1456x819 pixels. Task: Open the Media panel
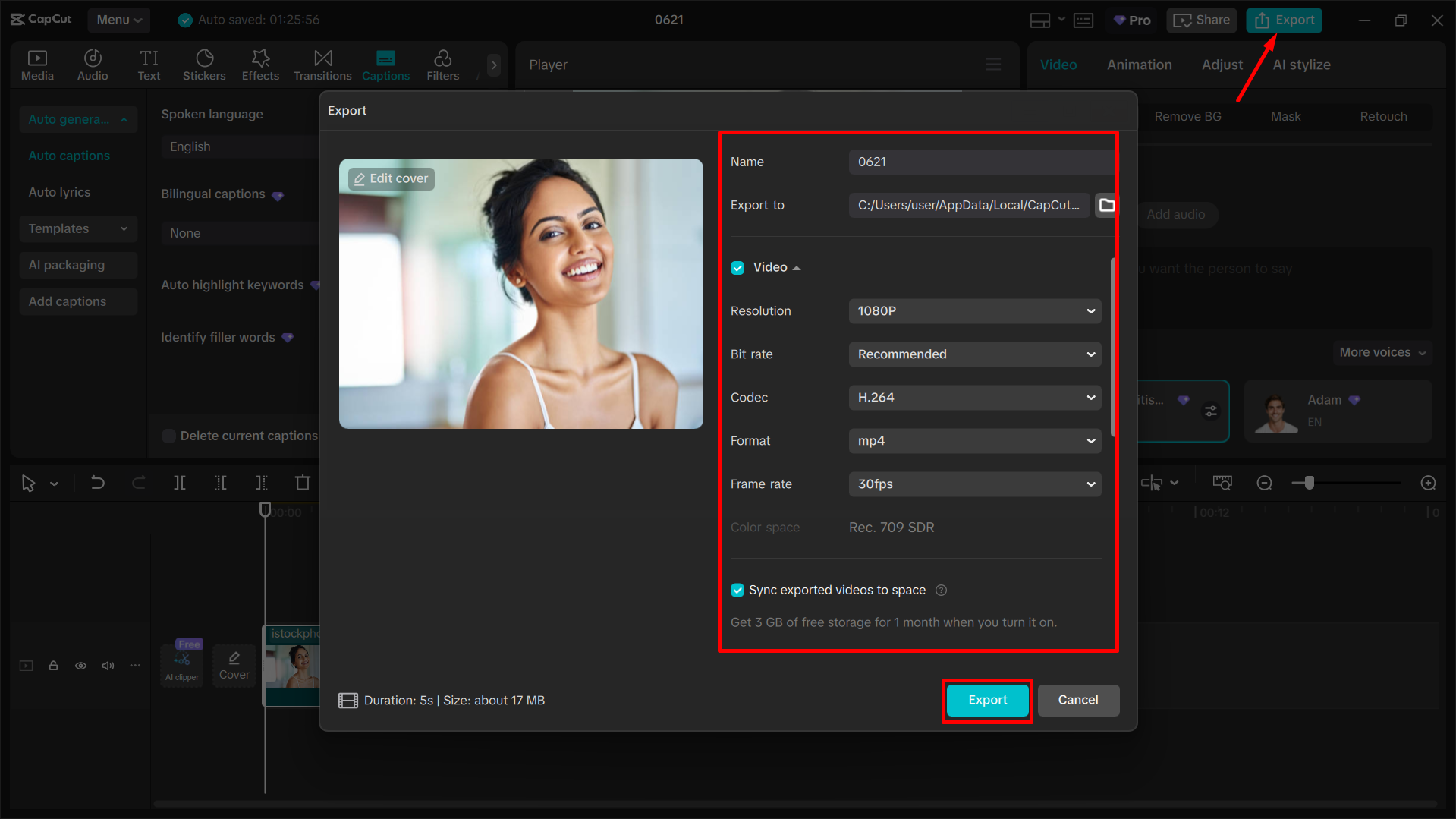pos(37,65)
